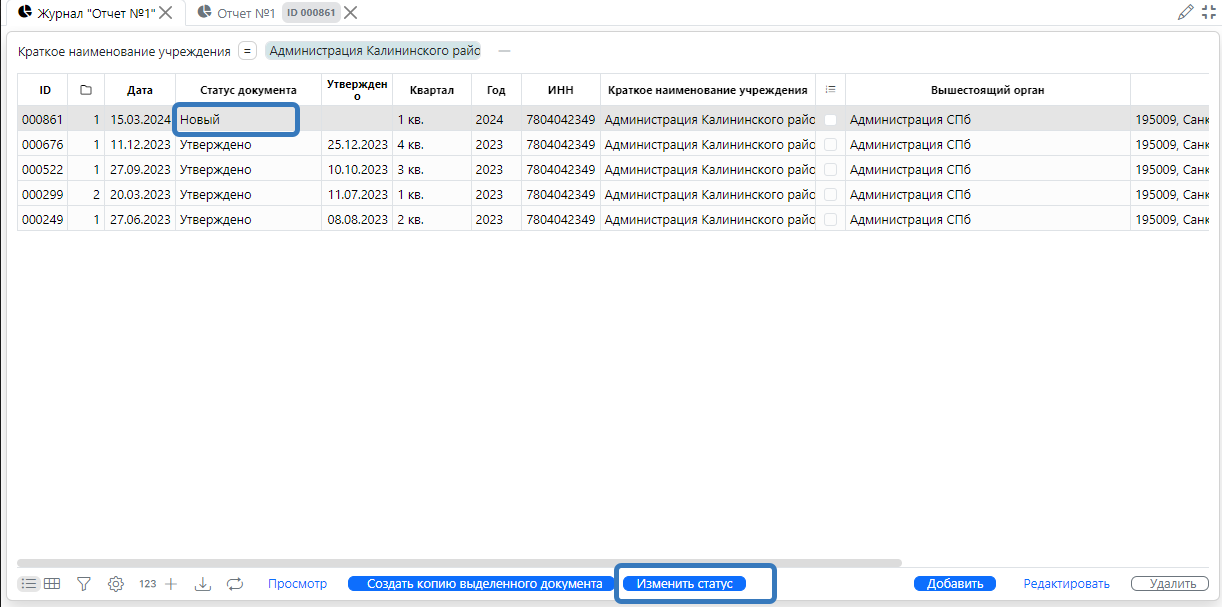1222x607 pixels.
Task: Switch to table grid view icon
Action: [x=52, y=584]
